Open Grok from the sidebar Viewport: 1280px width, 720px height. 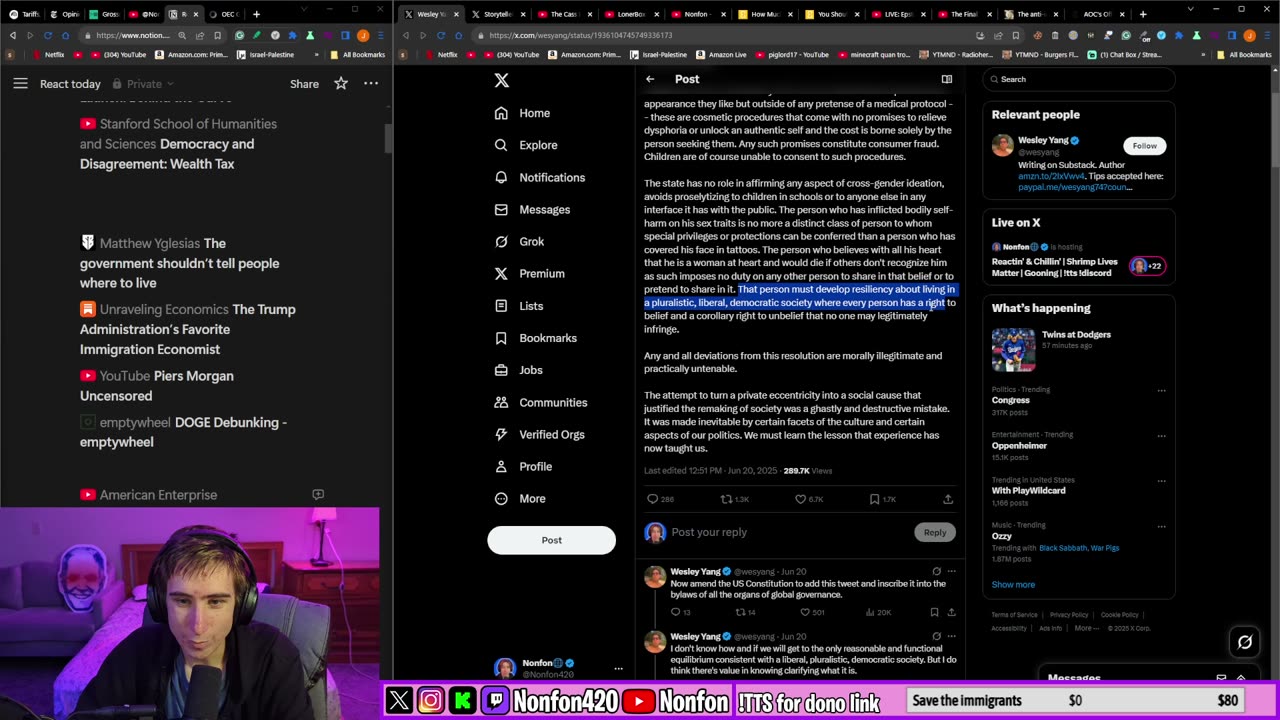click(519, 241)
